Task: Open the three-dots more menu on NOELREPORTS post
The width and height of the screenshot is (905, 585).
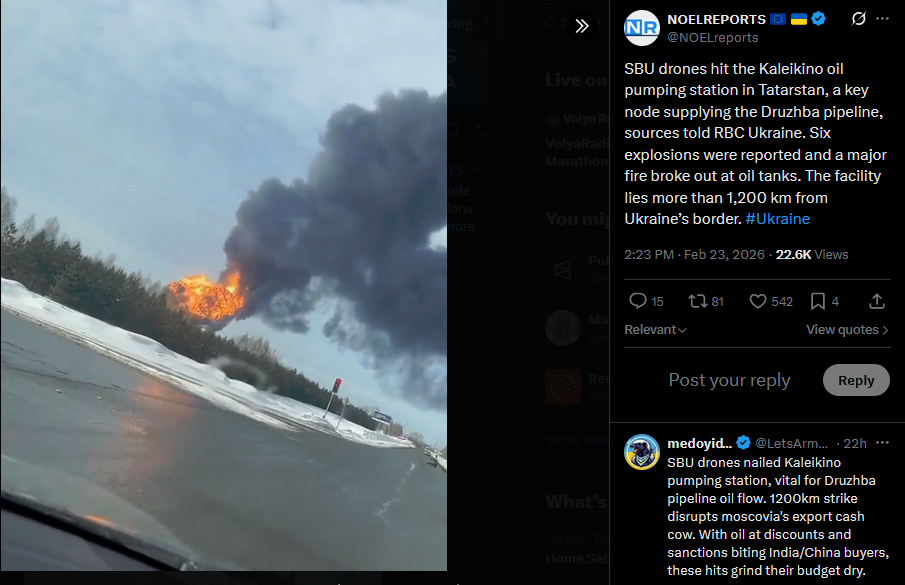Action: 882,19
